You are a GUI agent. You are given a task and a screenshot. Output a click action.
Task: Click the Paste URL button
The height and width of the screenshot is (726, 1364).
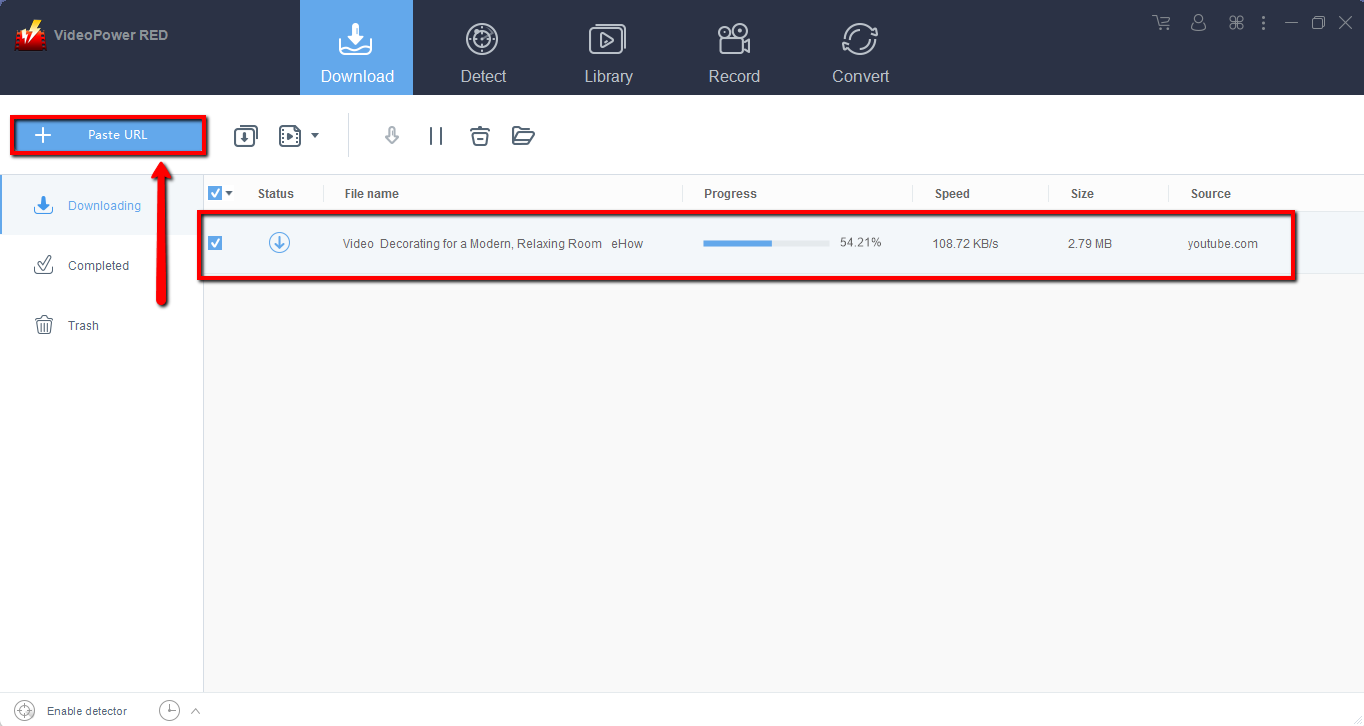[108, 135]
